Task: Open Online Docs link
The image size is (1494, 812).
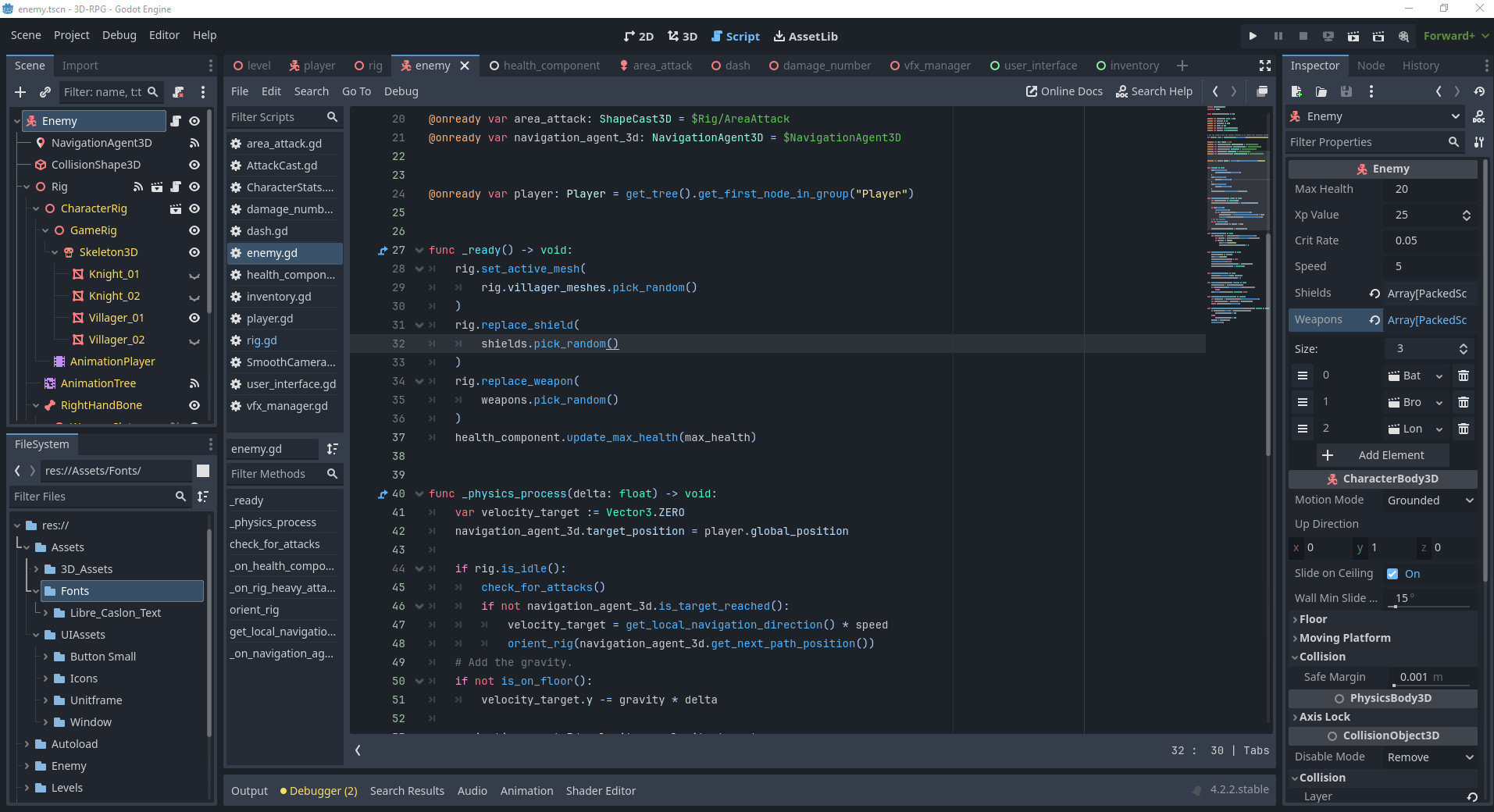Action: point(1064,91)
